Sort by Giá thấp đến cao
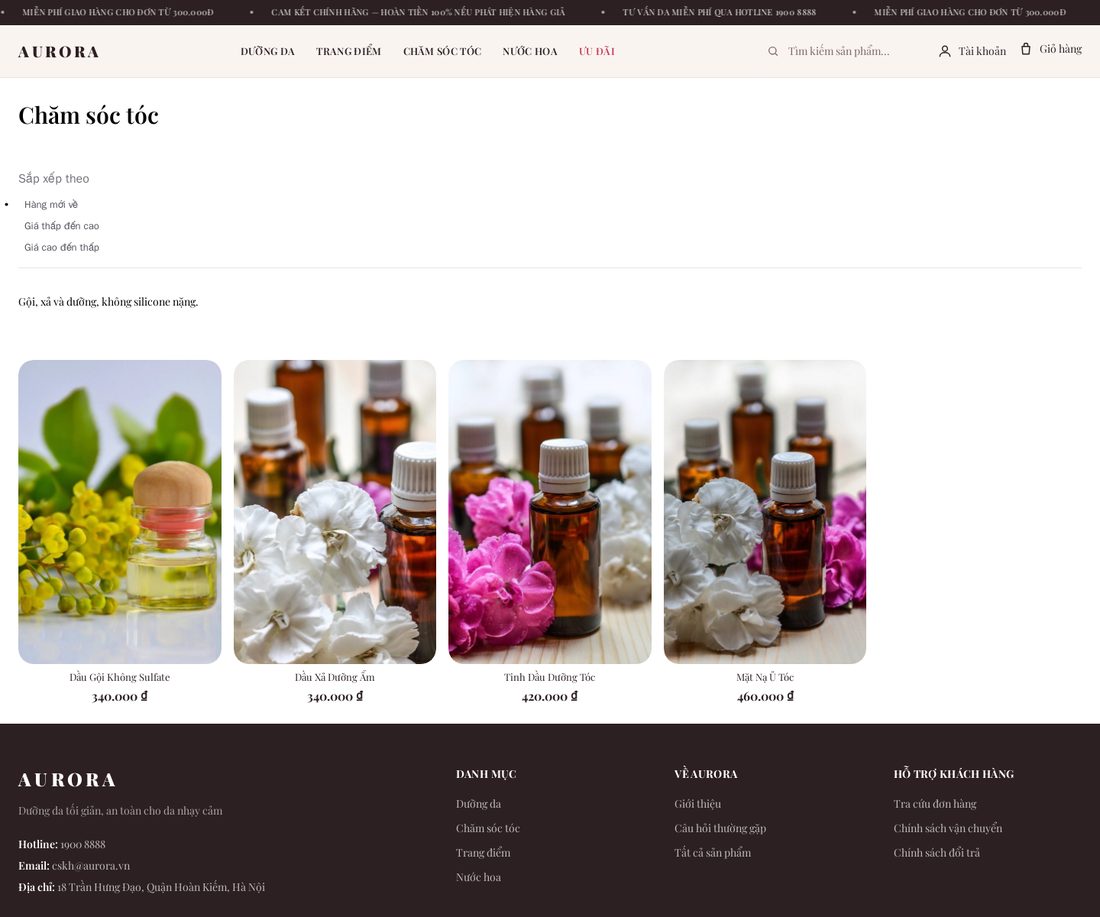The height and width of the screenshot is (917, 1100). click(x=62, y=226)
